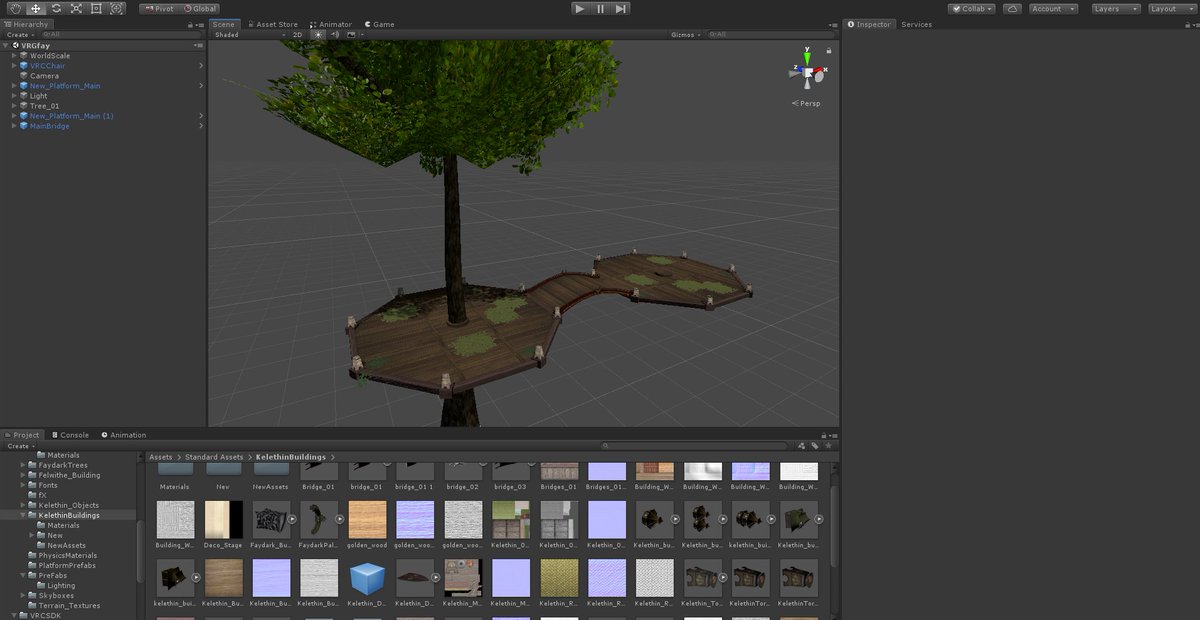This screenshot has height=620, width=1200.
Task: Open the Project search by label filter
Action: click(815, 446)
